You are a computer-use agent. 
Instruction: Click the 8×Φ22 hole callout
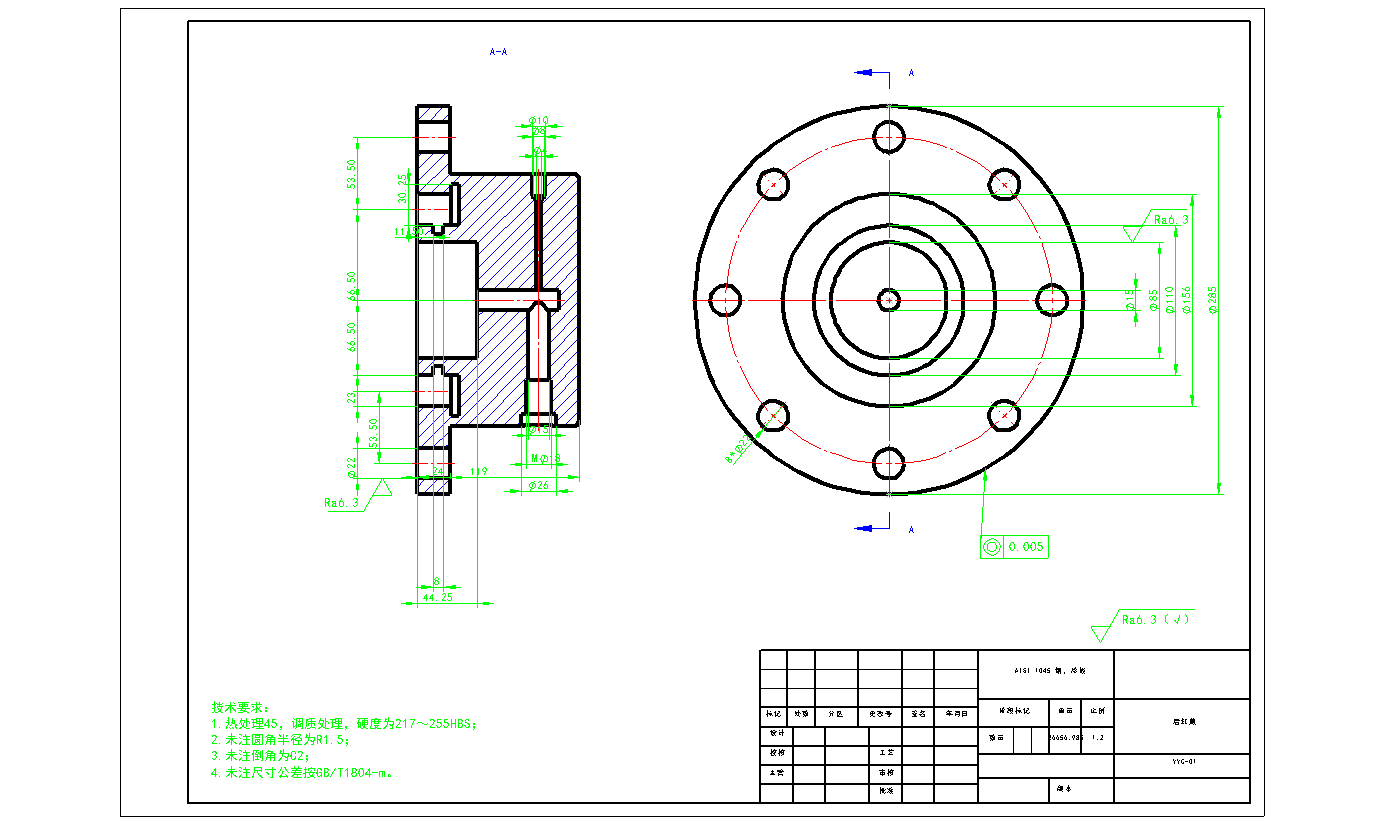point(741,448)
